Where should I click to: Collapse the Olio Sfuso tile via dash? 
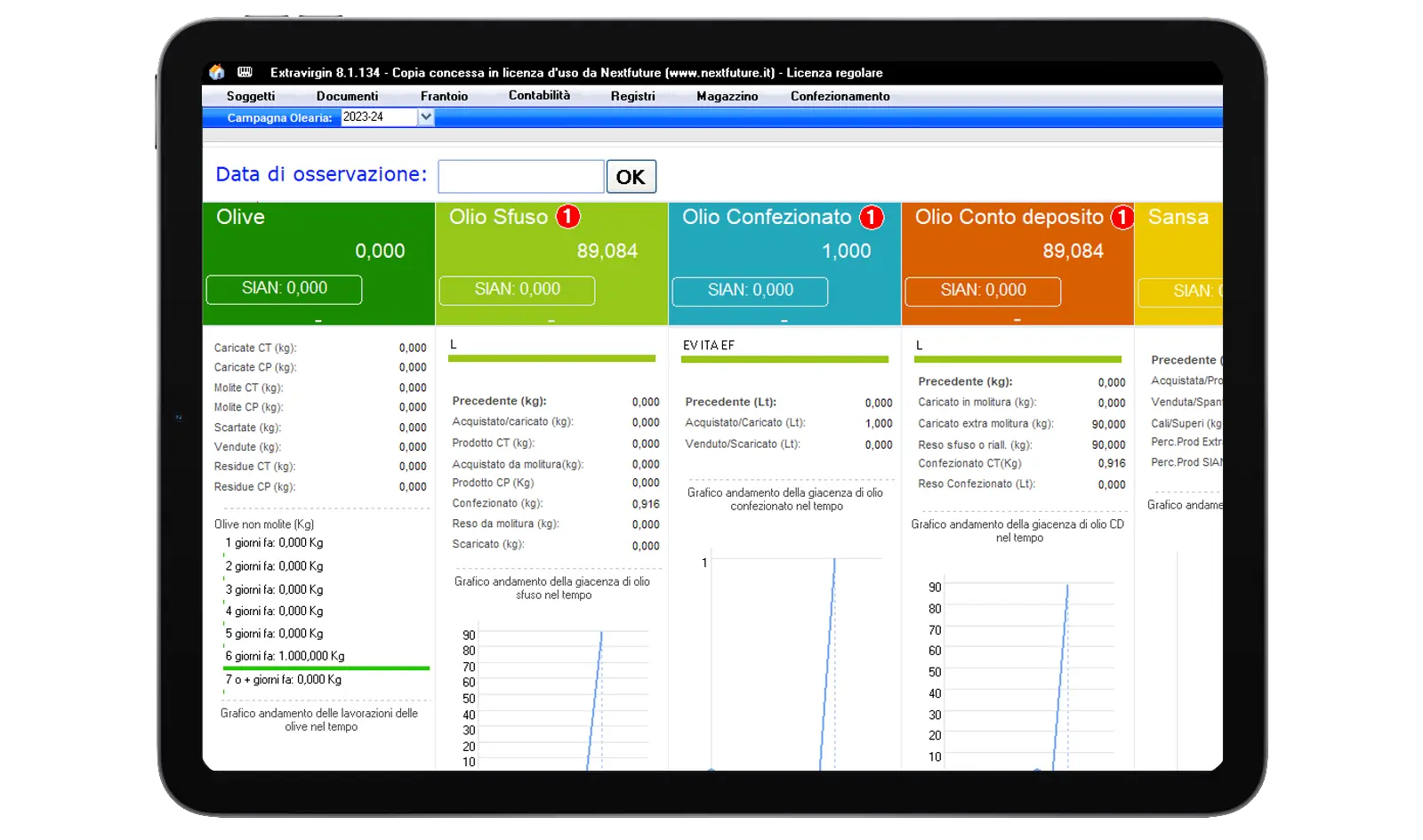click(x=551, y=320)
